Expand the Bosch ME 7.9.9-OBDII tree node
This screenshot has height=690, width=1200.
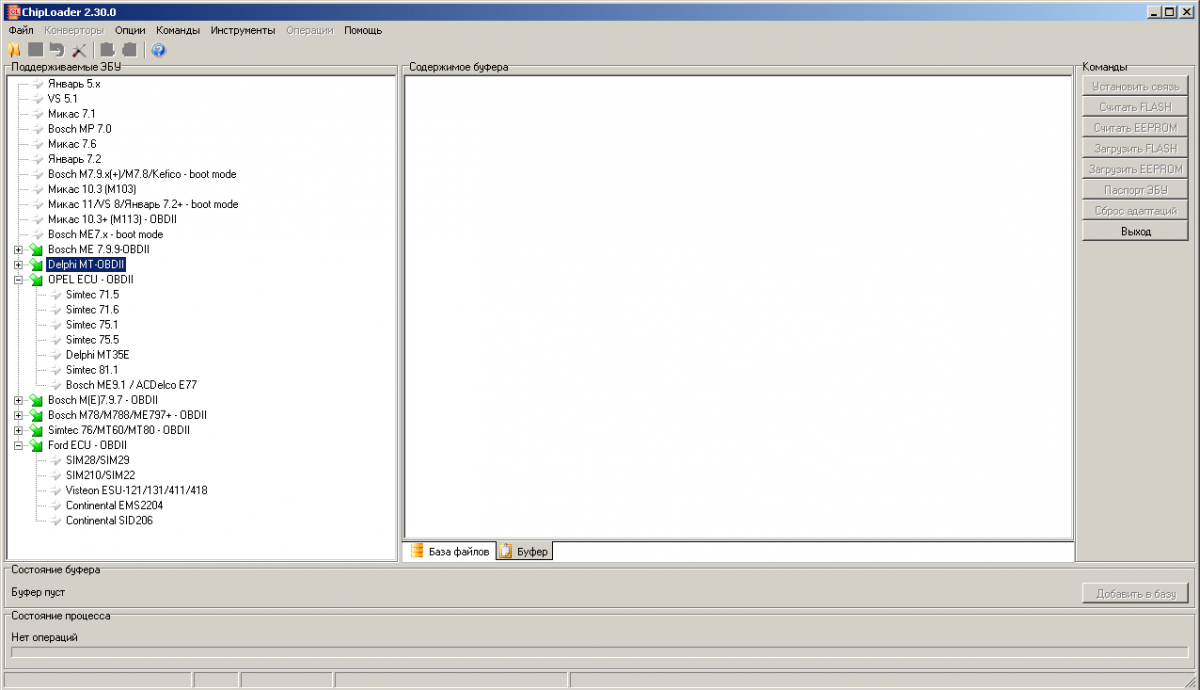[19, 249]
